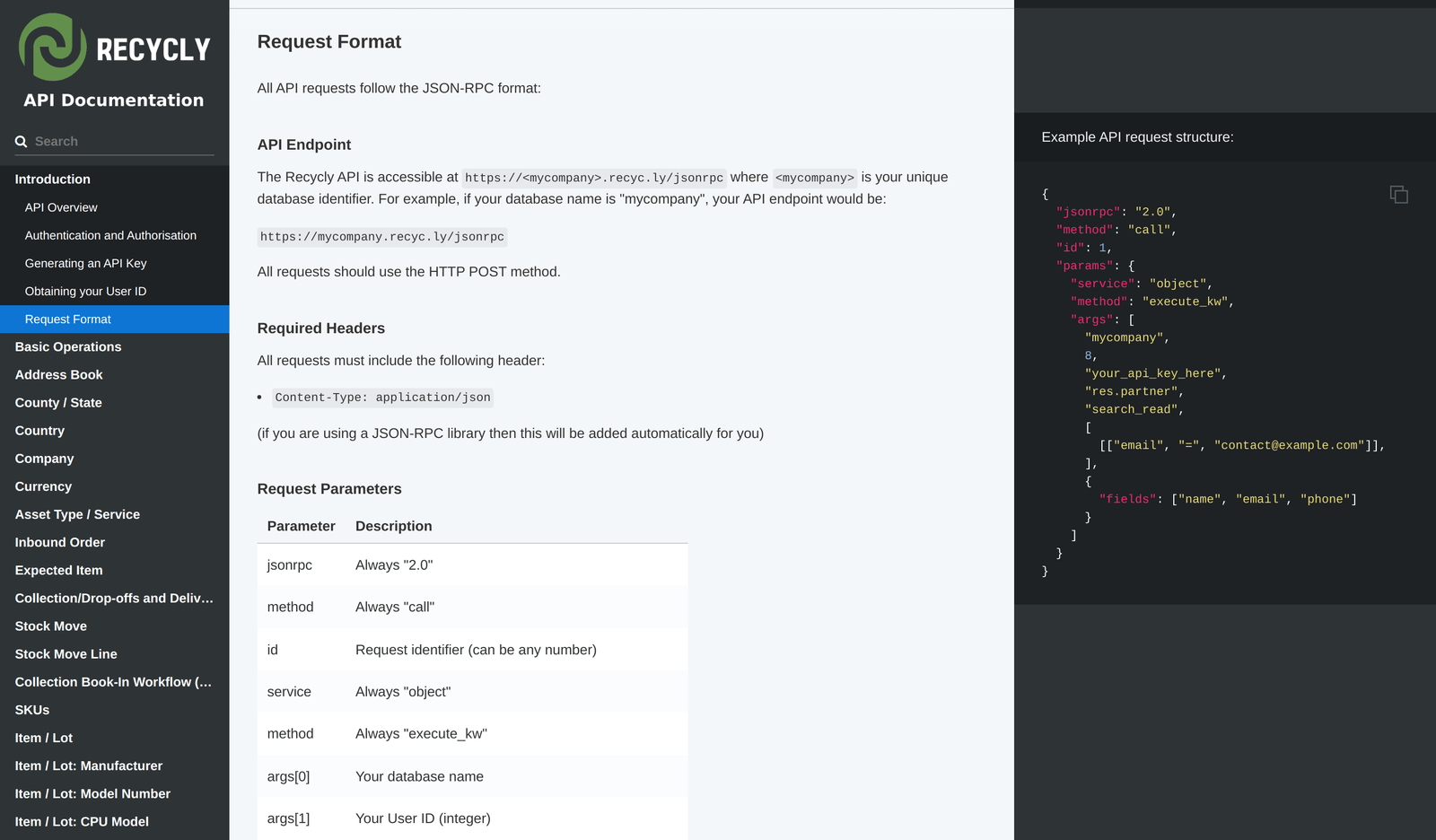1436x840 pixels.
Task: Open Authentication and Authorisation page
Action: [114, 235]
